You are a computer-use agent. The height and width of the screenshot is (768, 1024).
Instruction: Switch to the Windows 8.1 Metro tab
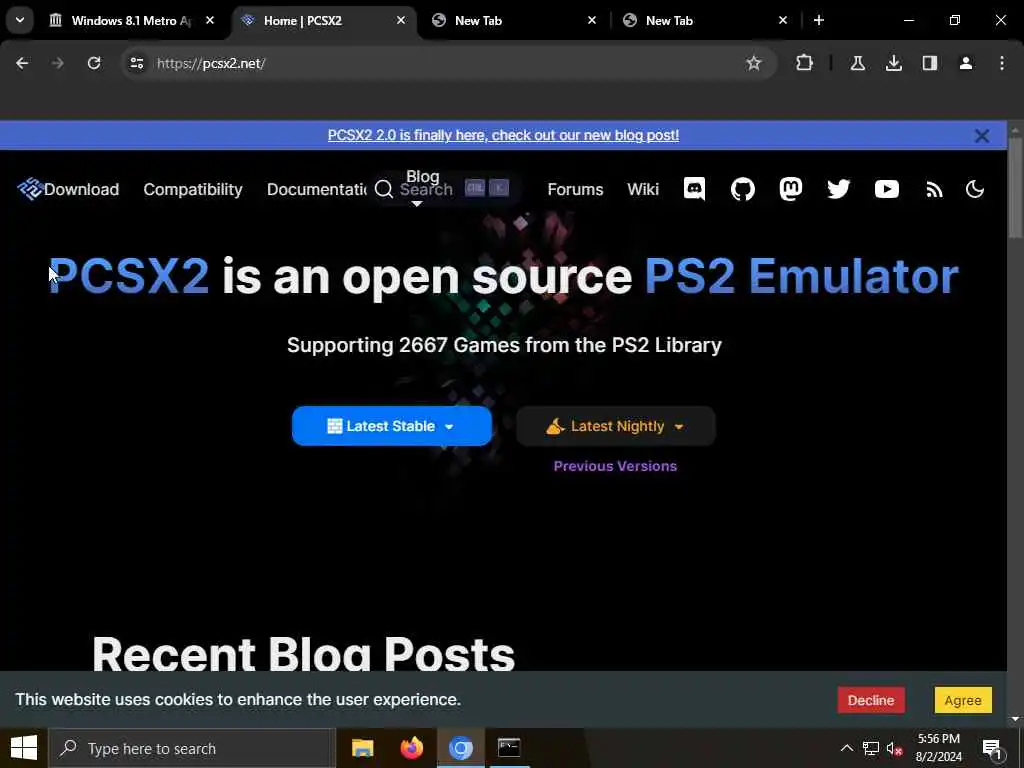click(131, 20)
